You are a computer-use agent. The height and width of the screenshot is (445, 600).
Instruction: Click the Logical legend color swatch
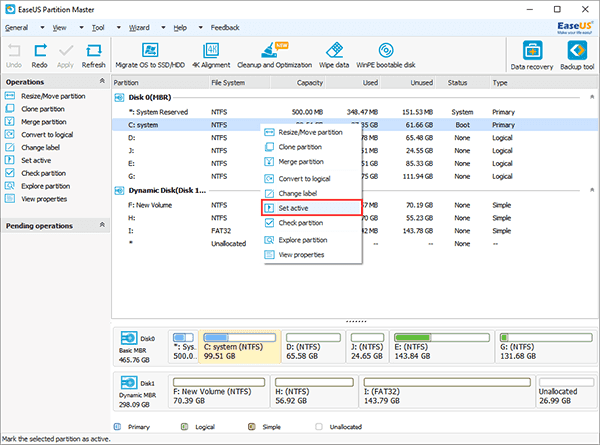click(x=184, y=426)
